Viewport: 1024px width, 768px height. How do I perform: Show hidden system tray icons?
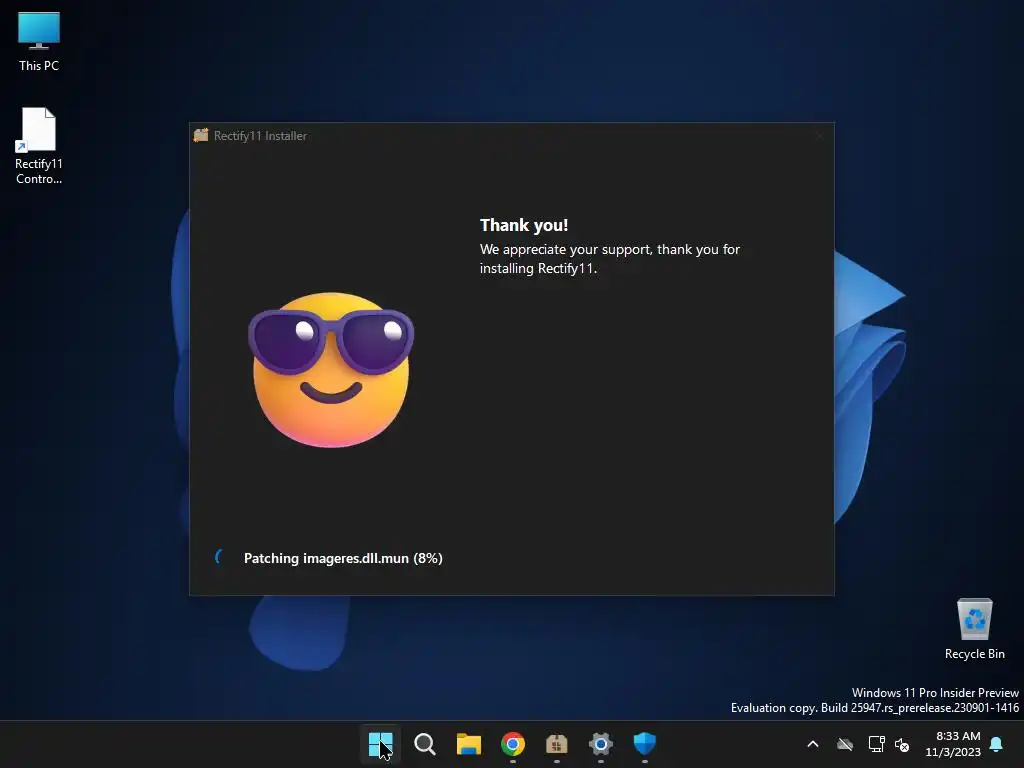813,744
